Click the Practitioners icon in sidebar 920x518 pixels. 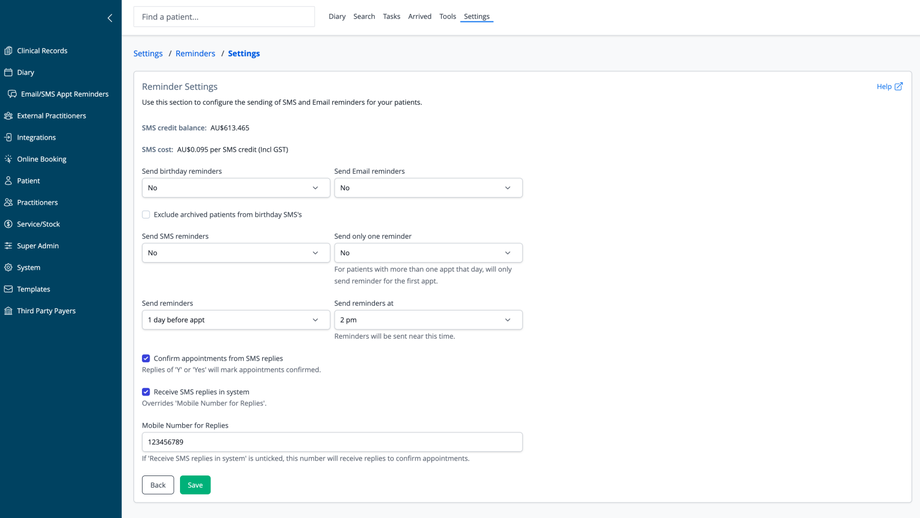coord(8,202)
